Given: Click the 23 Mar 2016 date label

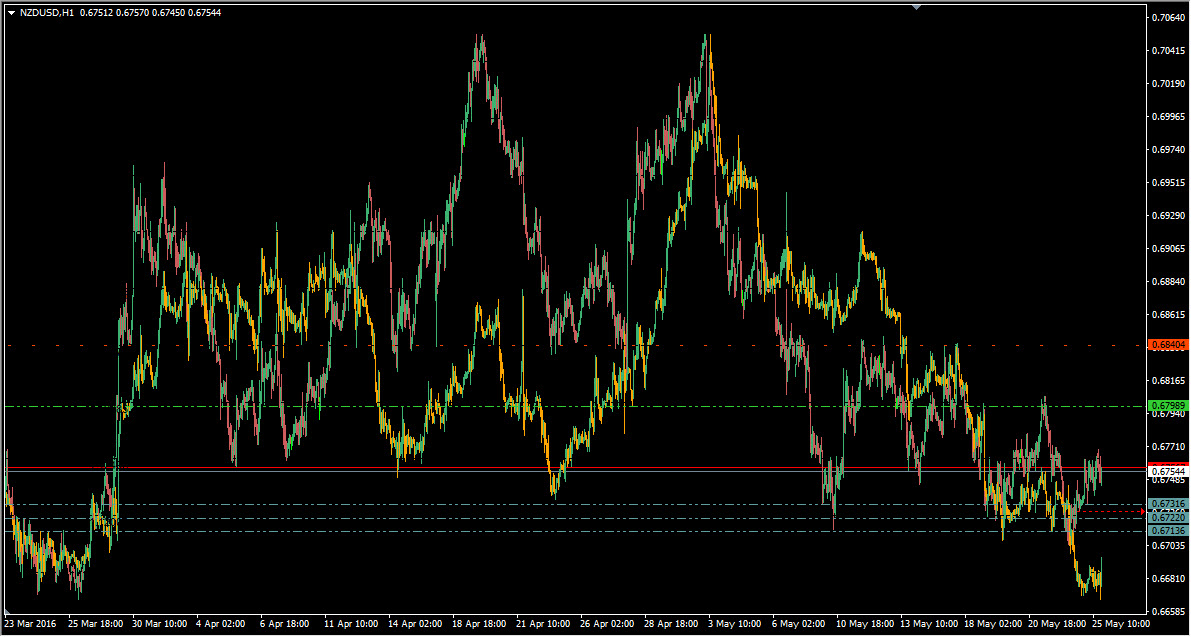Looking at the screenshot, I should [31, 622].
